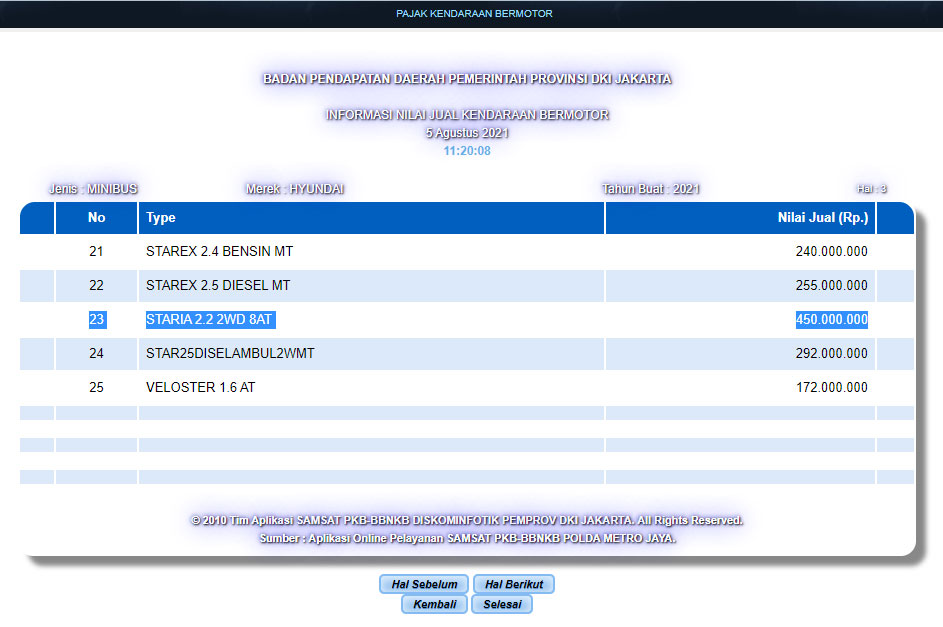943x627 pixels.
Task: Select the STAR25DISELAMBUL2WMT type
Action: (x=230, y=353)
